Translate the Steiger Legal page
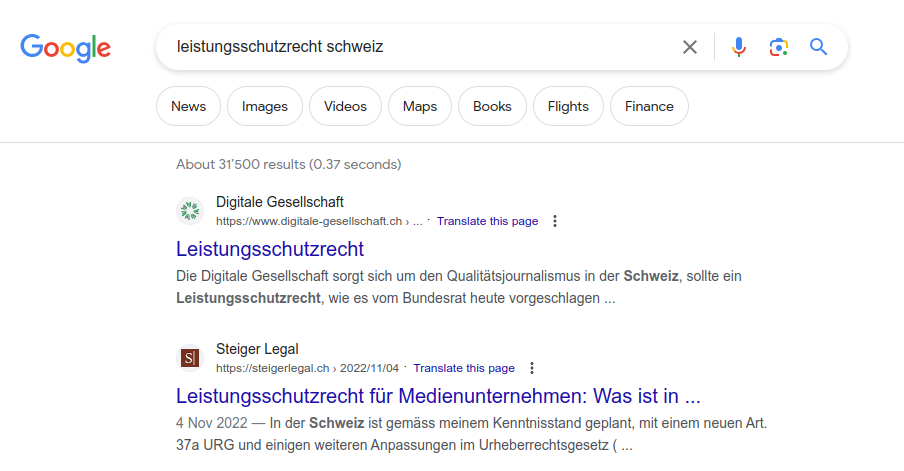This screenshot has width=904, height=471. pos(464,368)
